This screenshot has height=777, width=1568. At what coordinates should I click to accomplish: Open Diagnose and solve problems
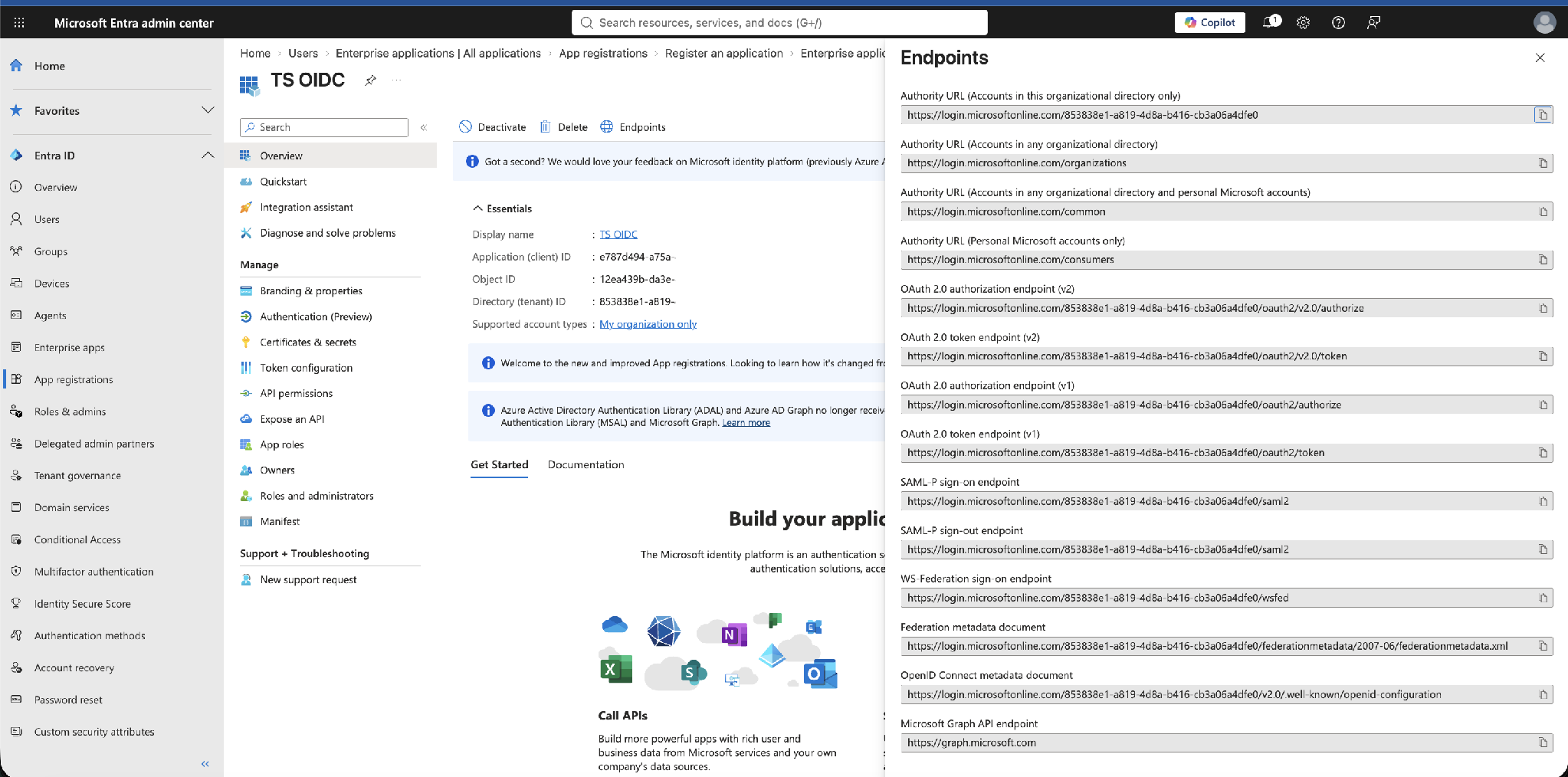point(328,233)
